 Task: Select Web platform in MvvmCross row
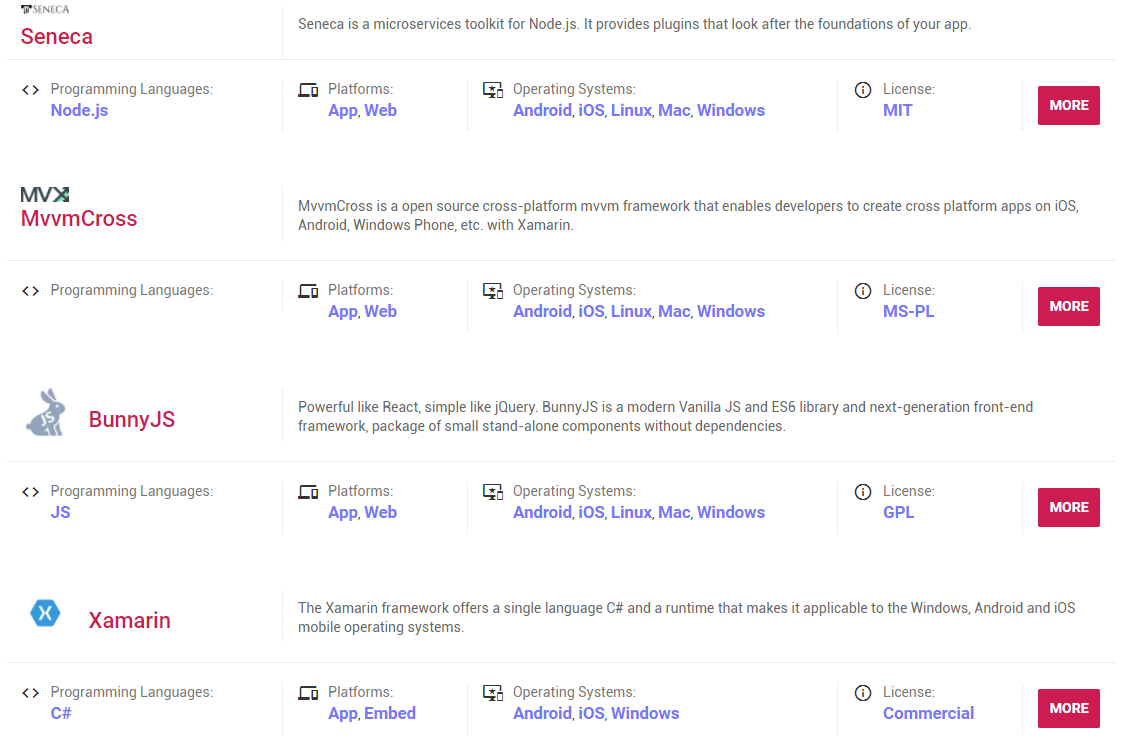[x=380, y=312]
